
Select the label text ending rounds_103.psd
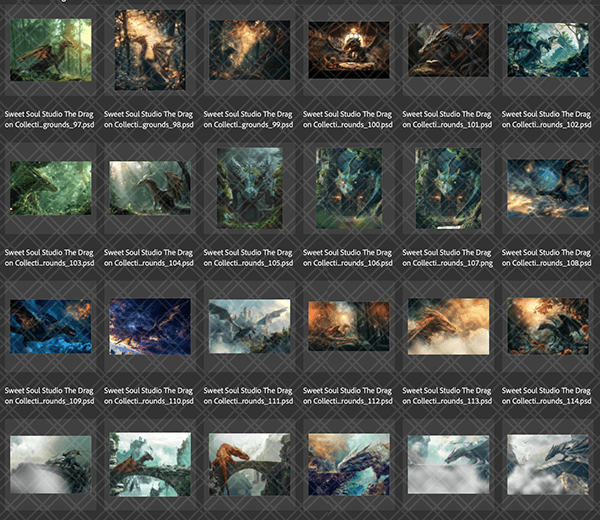[x=49, y=258]
